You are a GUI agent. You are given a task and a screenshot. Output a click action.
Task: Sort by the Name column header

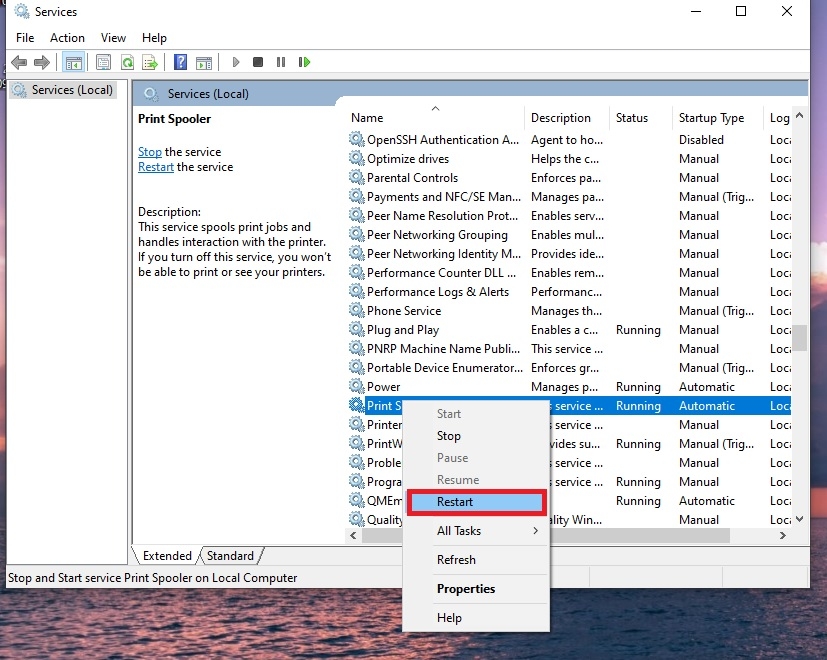click(x=435, y=118)
